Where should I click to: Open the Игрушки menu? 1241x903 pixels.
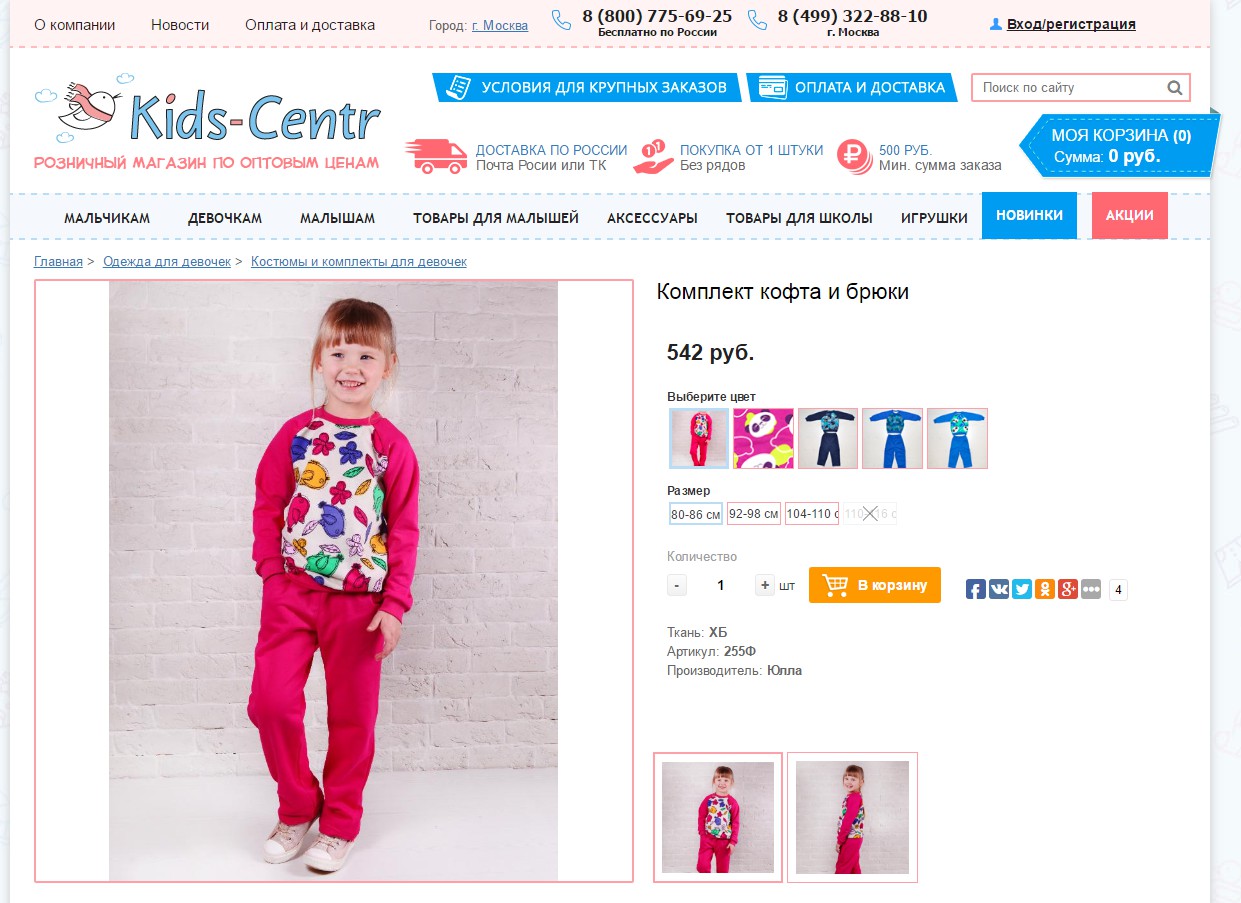click(x=934, y=217)
